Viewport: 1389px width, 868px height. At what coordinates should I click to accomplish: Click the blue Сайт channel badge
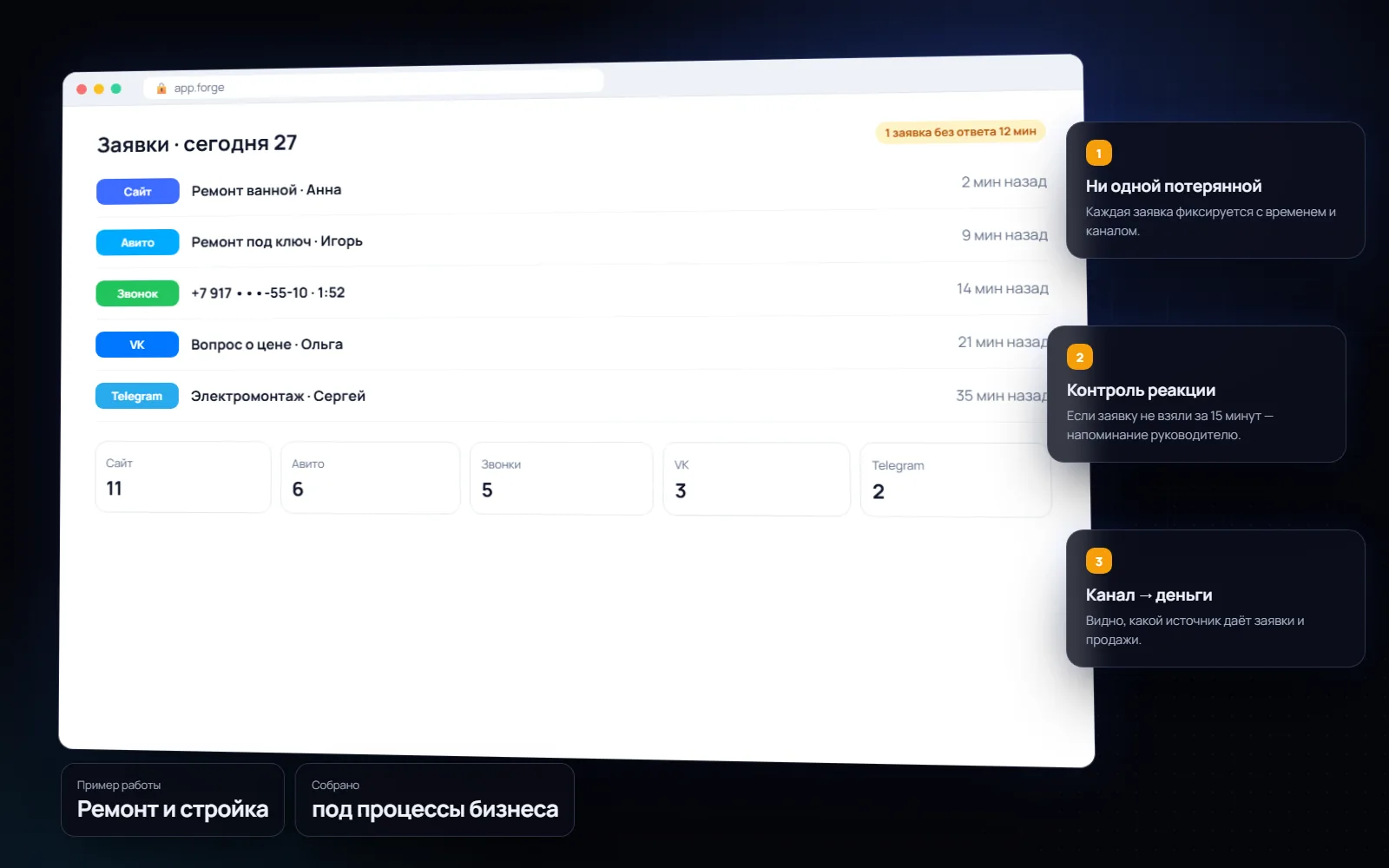click(x=137, y=191)
